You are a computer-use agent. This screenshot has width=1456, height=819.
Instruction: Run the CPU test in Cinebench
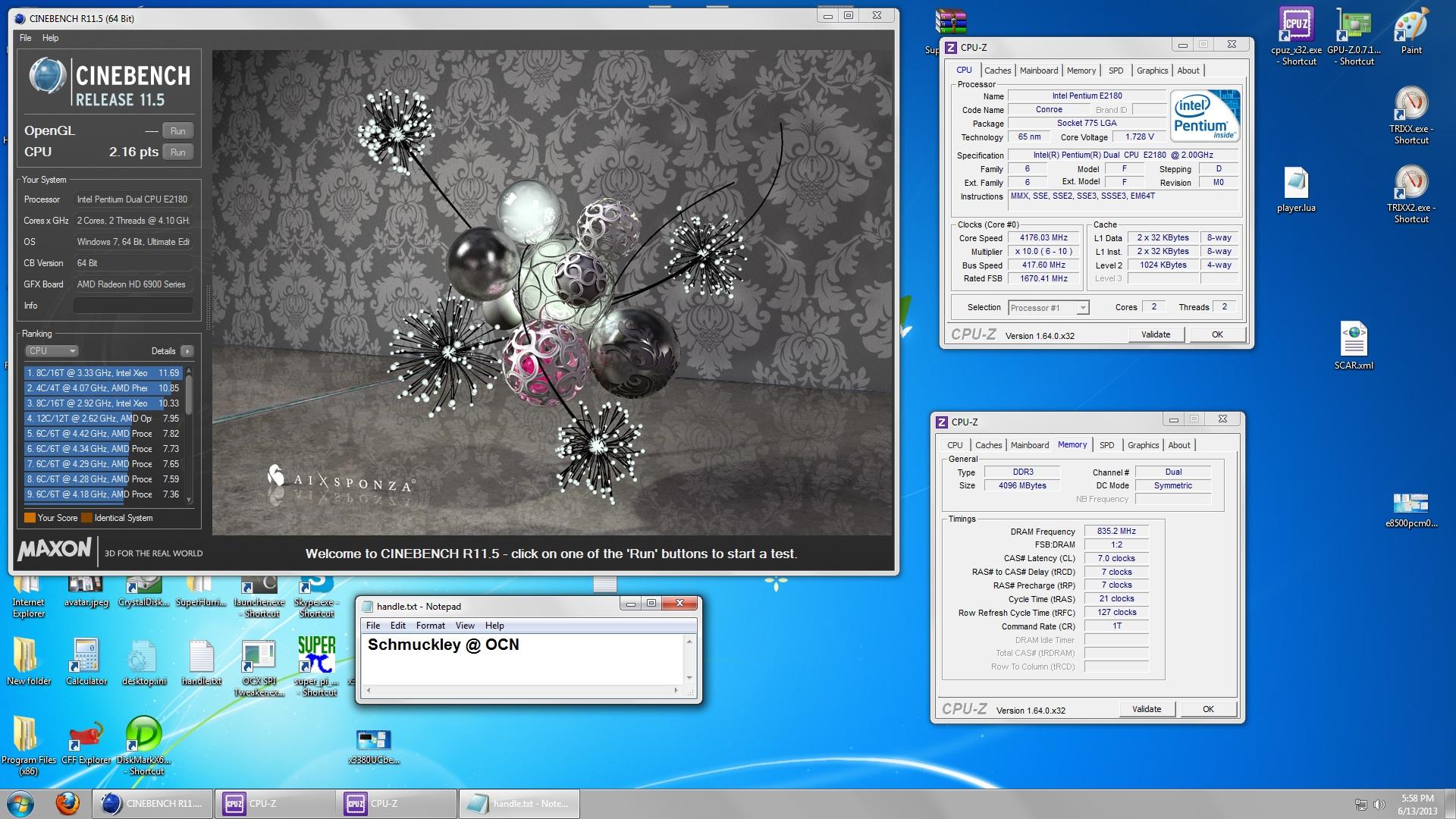click(177, 152)
